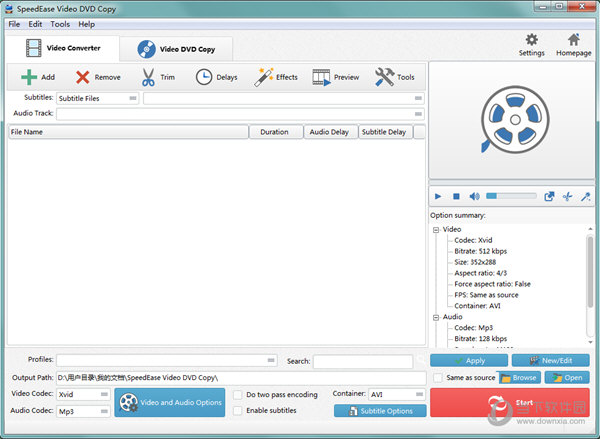Stop the preview playback

[456, 196]
